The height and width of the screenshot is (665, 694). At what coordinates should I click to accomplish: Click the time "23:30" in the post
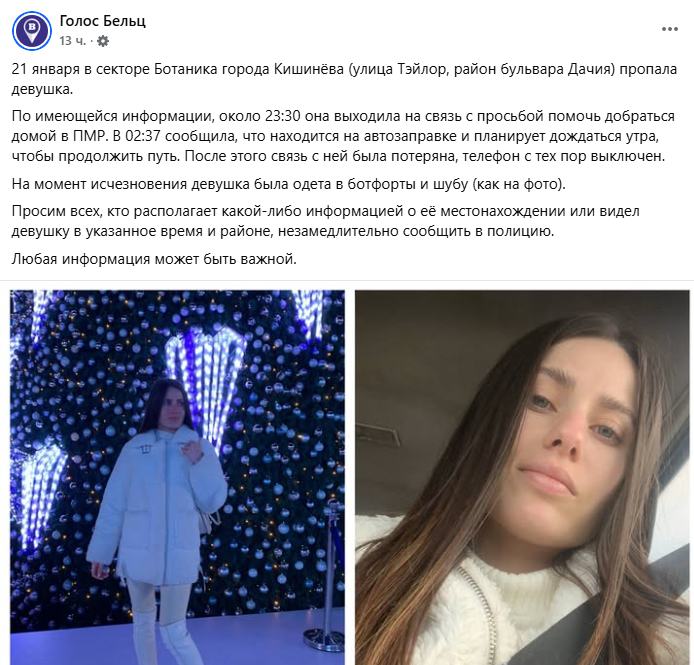(x=283, y=116)
